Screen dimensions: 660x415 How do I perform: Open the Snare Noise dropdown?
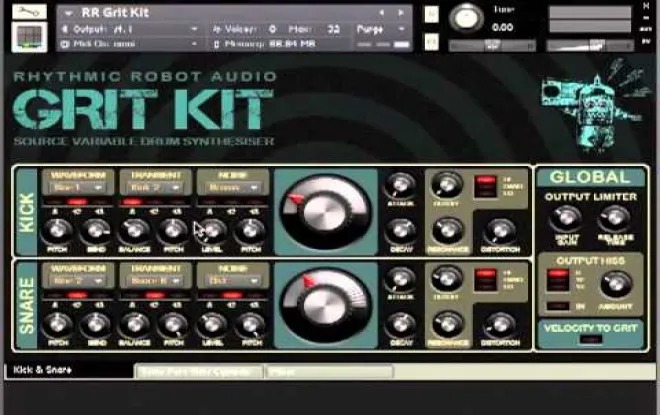tap(233, 281)
